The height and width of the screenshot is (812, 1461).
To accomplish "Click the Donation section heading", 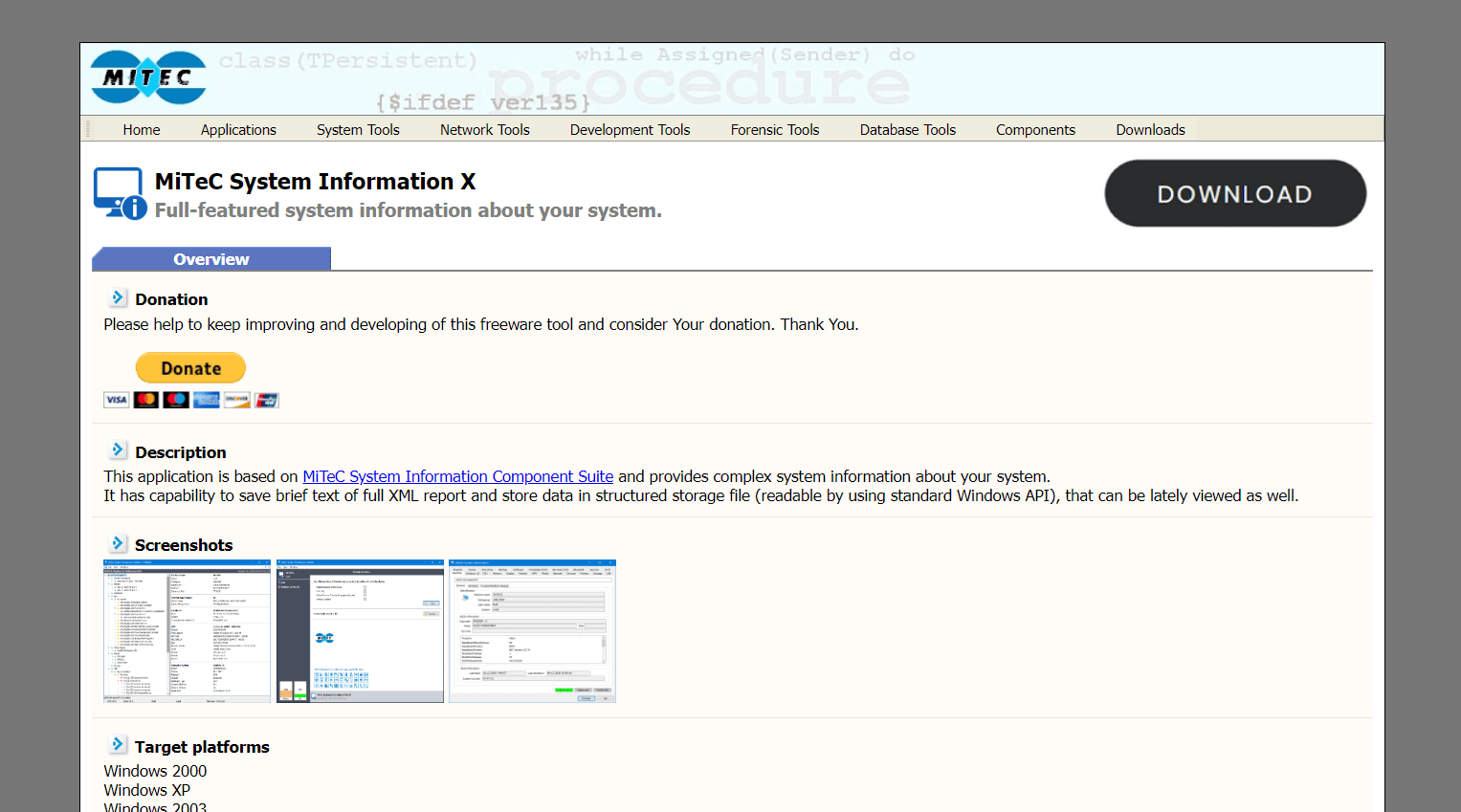I will 171,299.
